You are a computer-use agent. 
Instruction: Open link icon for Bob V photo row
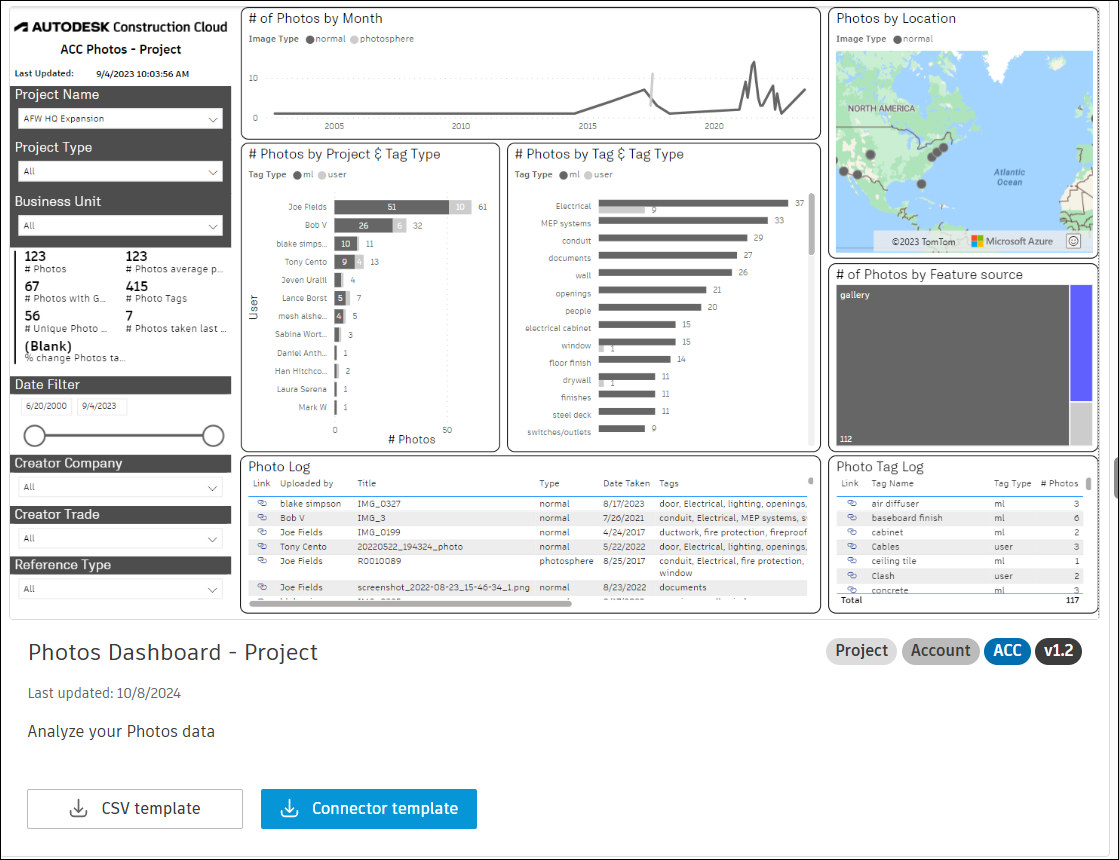pos(262,517)
